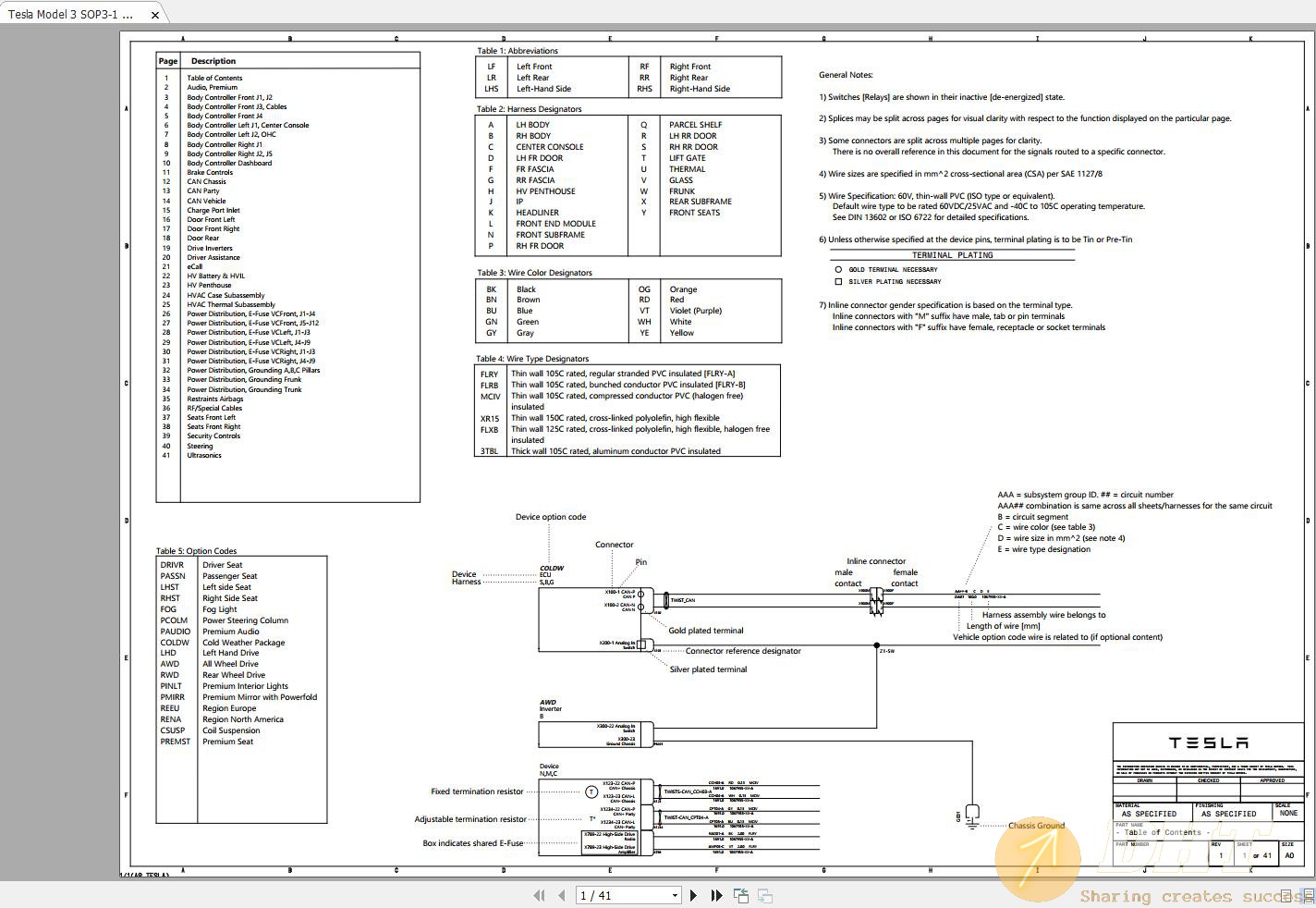Click 'Connector reference designator' label

pos(743,651)
